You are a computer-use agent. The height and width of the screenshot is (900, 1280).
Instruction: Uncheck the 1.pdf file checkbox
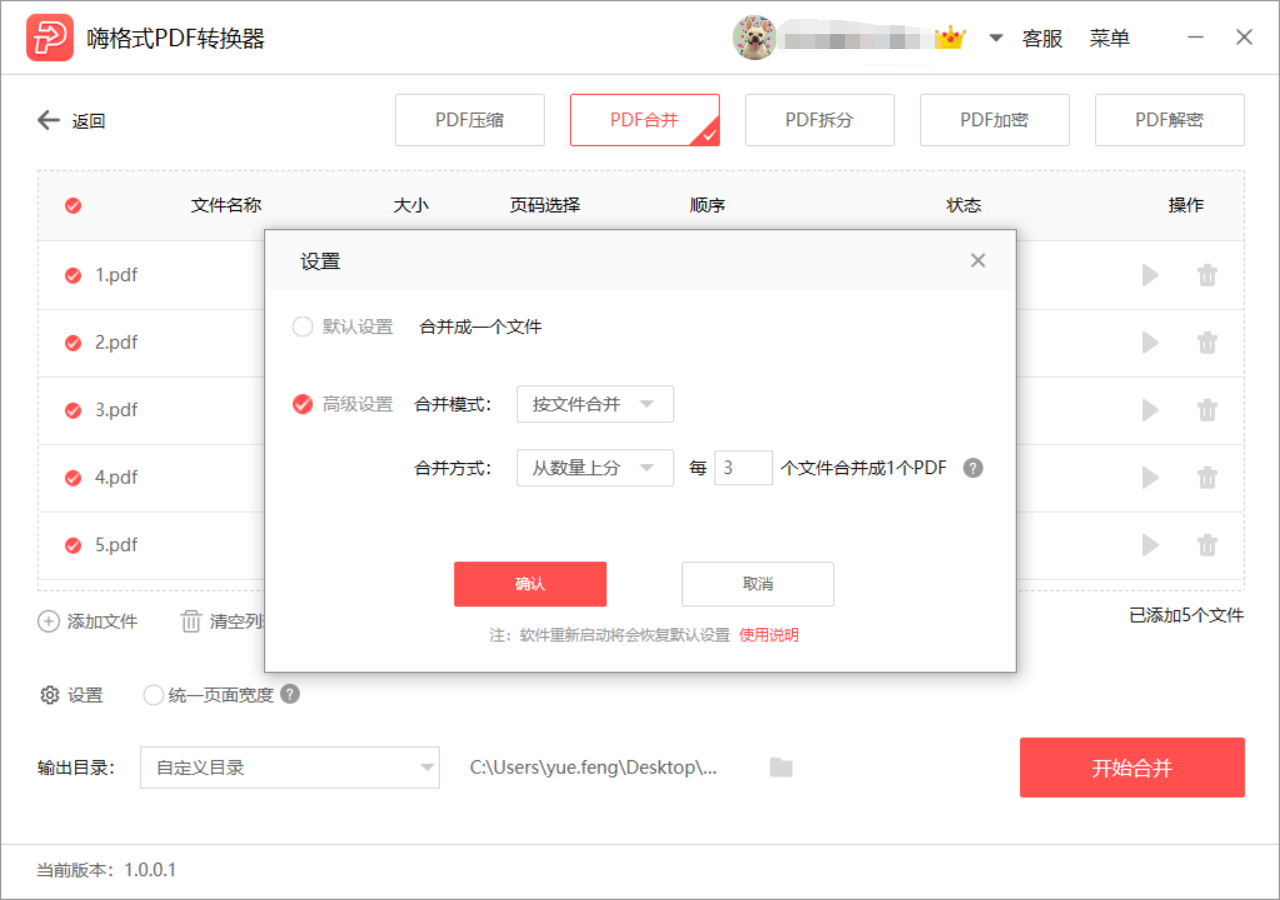click(73, 276)
